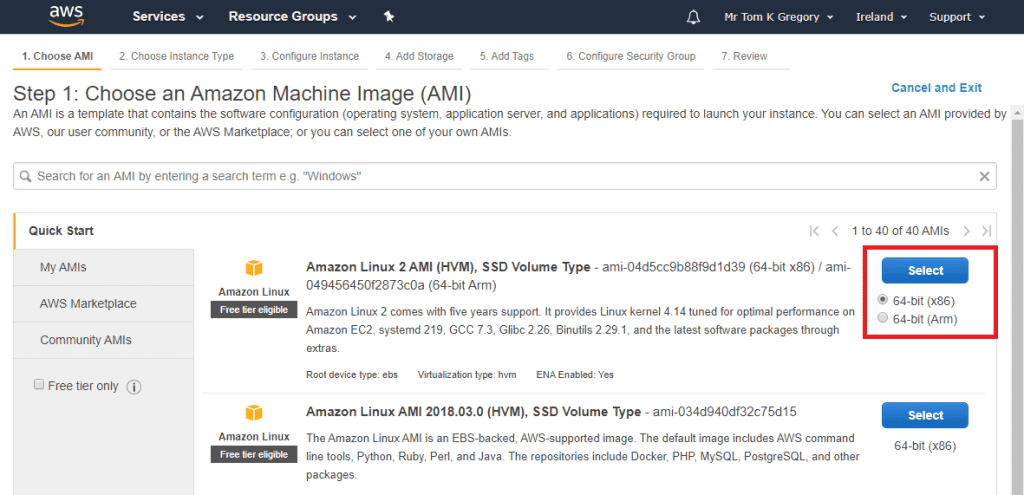The height and width of the screenshot is (495, 1024).
Task: Open the AWS Marketplace sidebar tab
Action: click(x=88, y=304)
